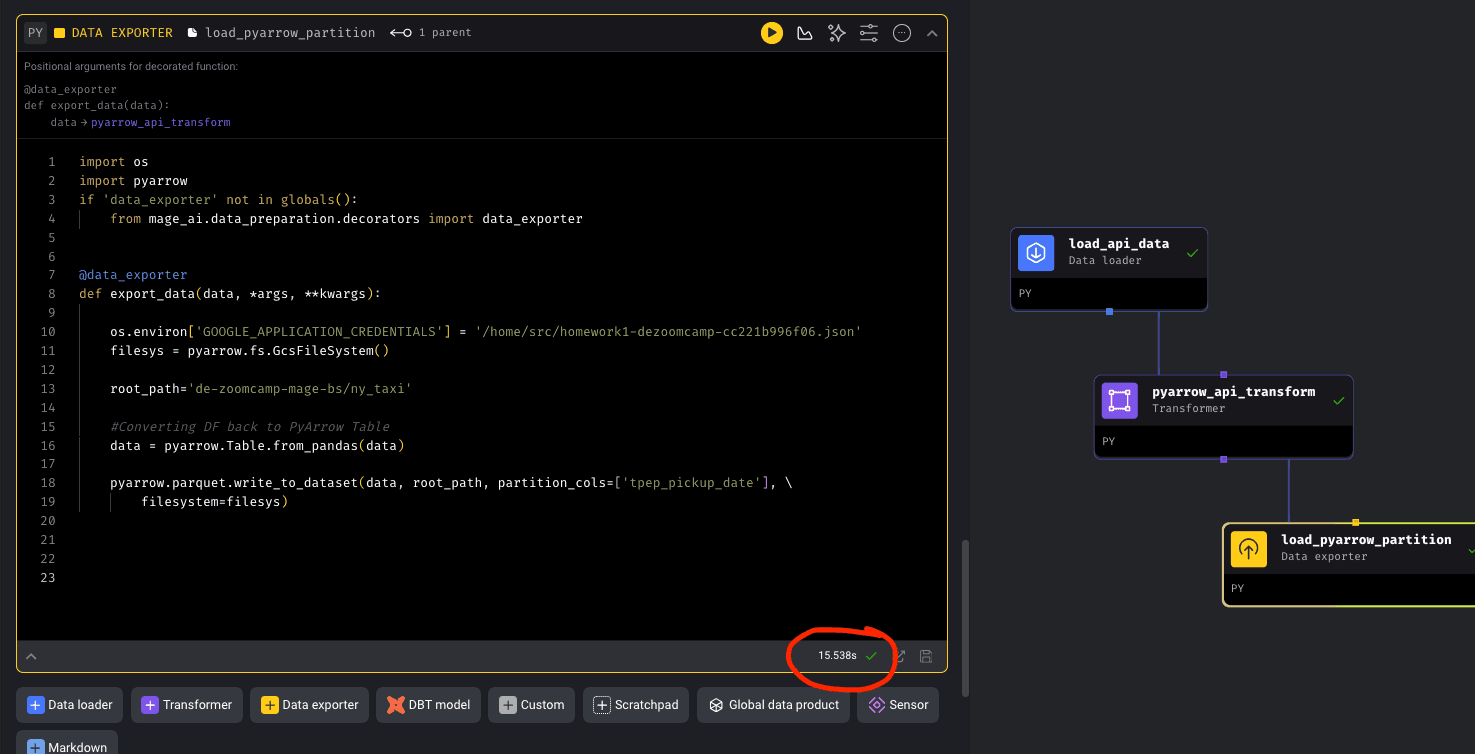
Task: Collapse the block with the header chevron
Action: [932, 33]
